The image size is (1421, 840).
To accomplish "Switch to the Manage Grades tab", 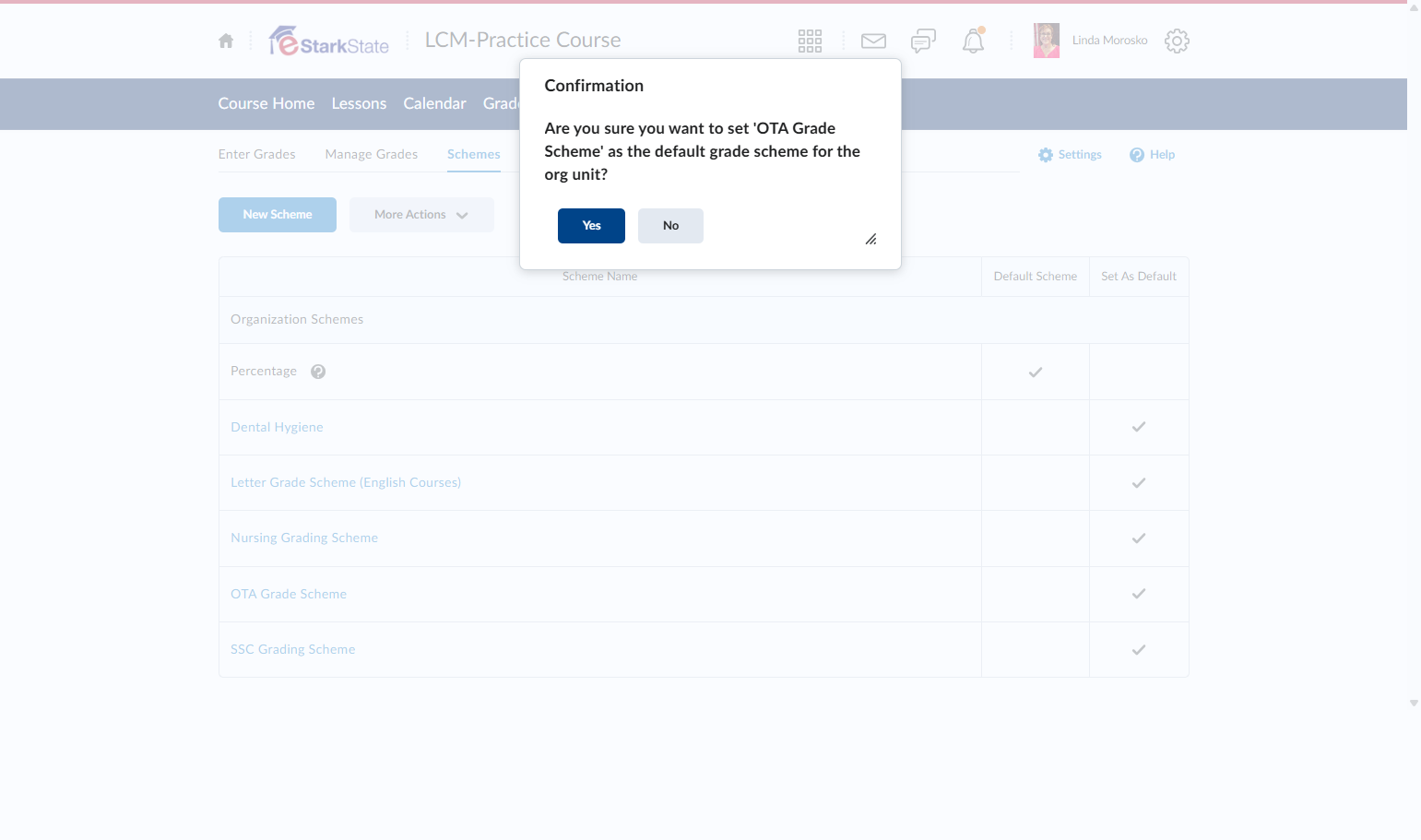I will tap(372, 155).
